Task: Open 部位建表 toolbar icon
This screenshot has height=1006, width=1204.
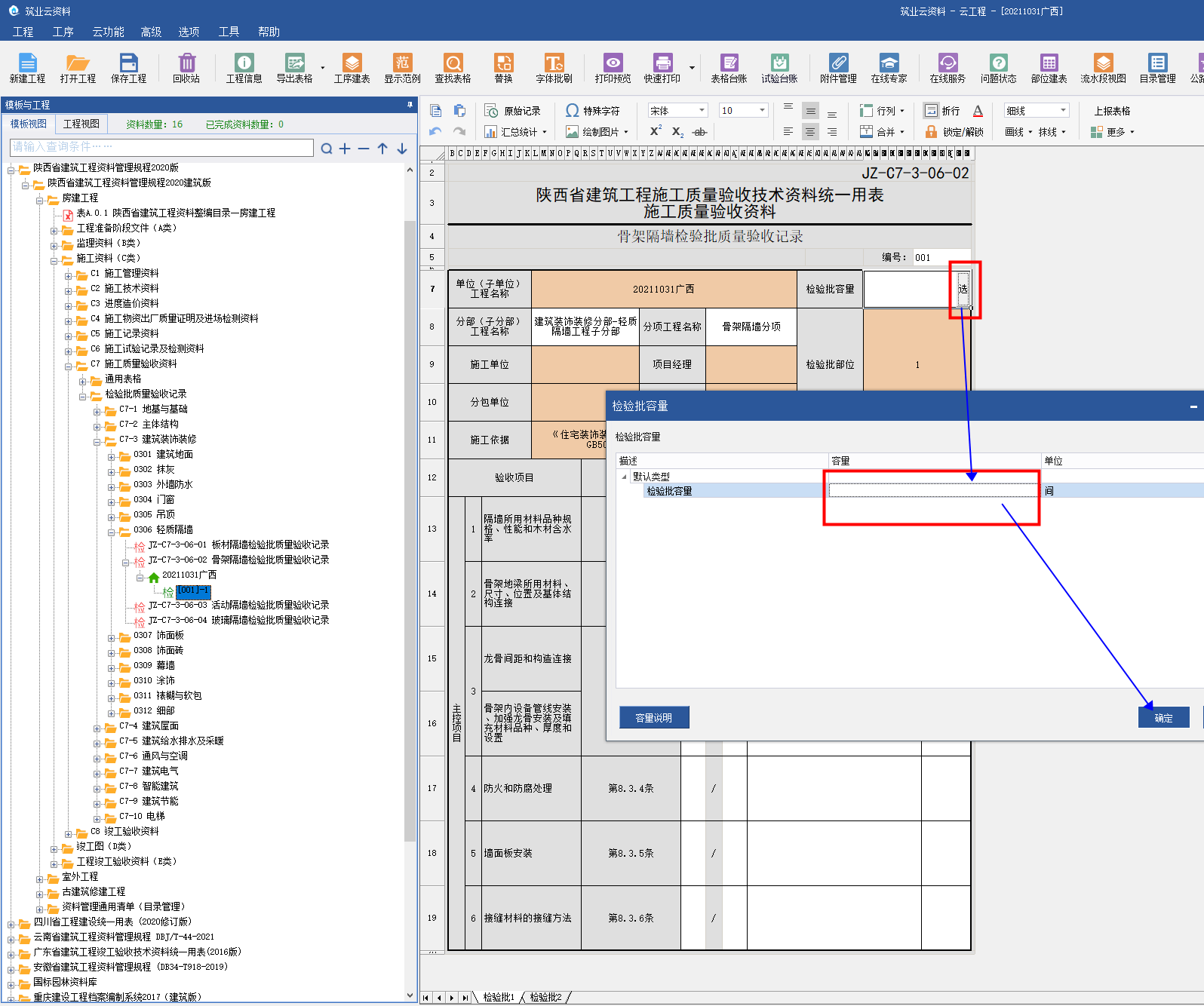Action: [x=1049, y=68]
